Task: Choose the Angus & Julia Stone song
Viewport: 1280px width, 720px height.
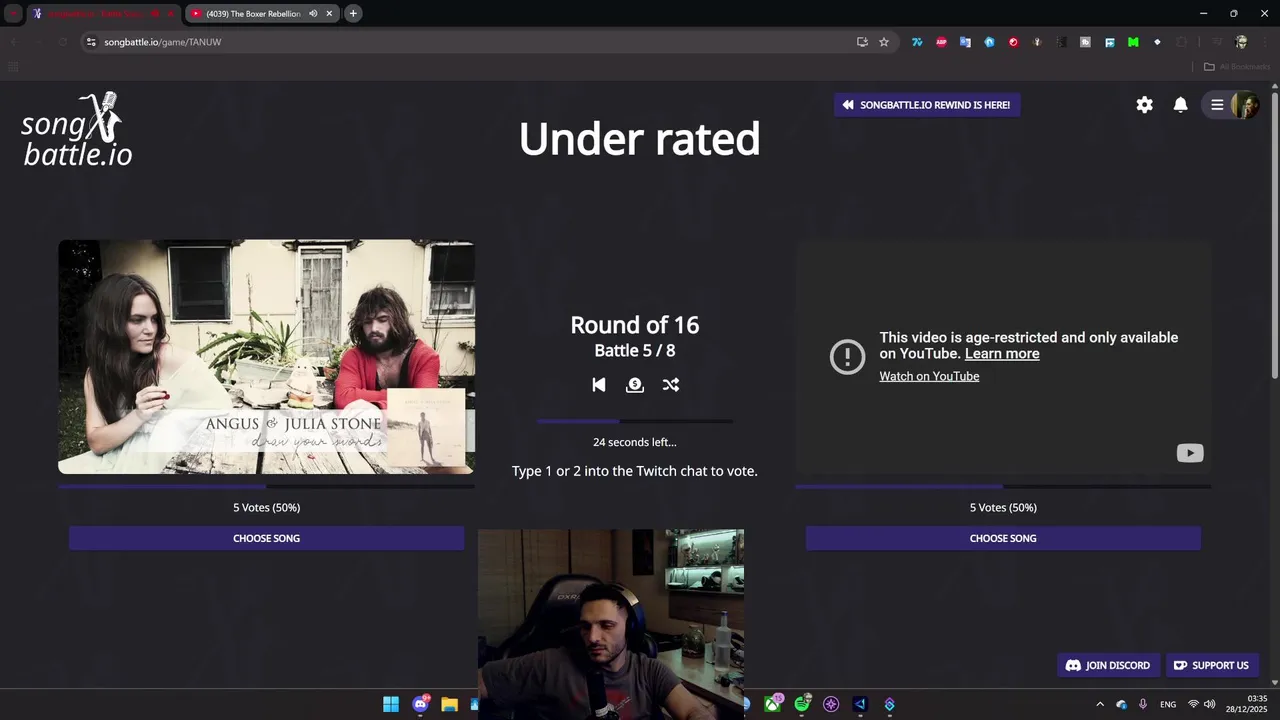Action: [x=266, y=538]
